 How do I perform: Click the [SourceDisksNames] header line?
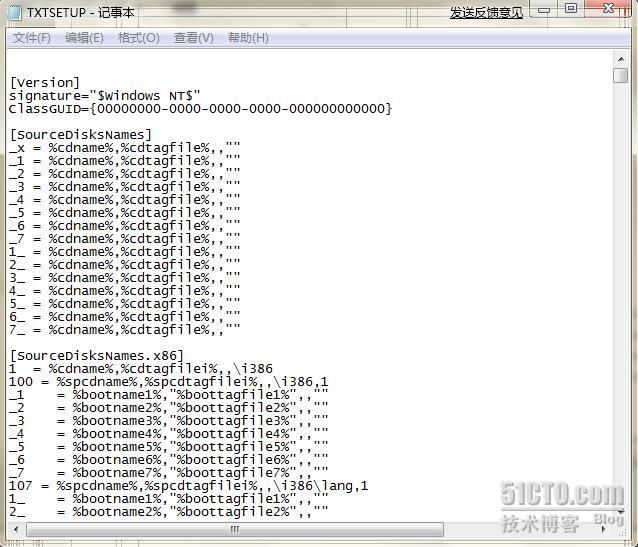[x=80, y=135]
